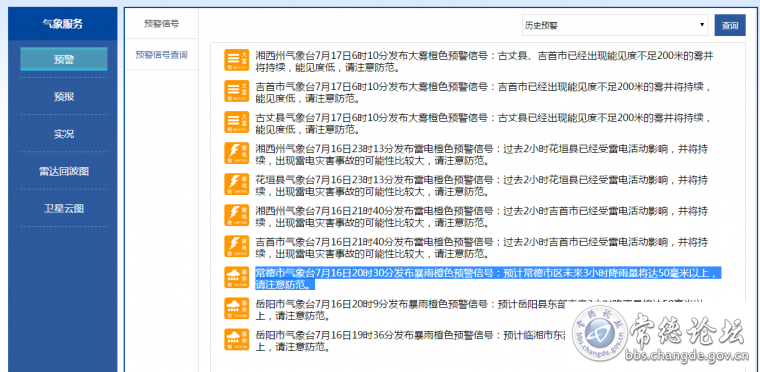
Task: Click rainstorm icon for 常德市 20时30分 alert
Action: 237,277
